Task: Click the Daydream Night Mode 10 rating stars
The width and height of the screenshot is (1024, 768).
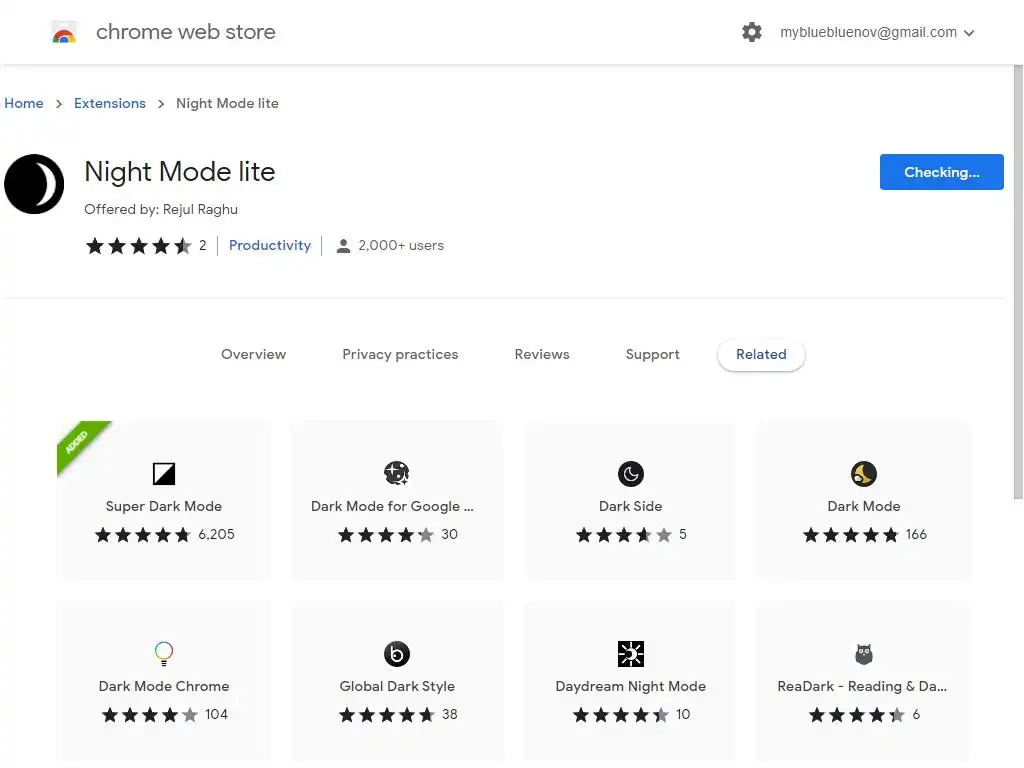Action: tap(620, 715)
